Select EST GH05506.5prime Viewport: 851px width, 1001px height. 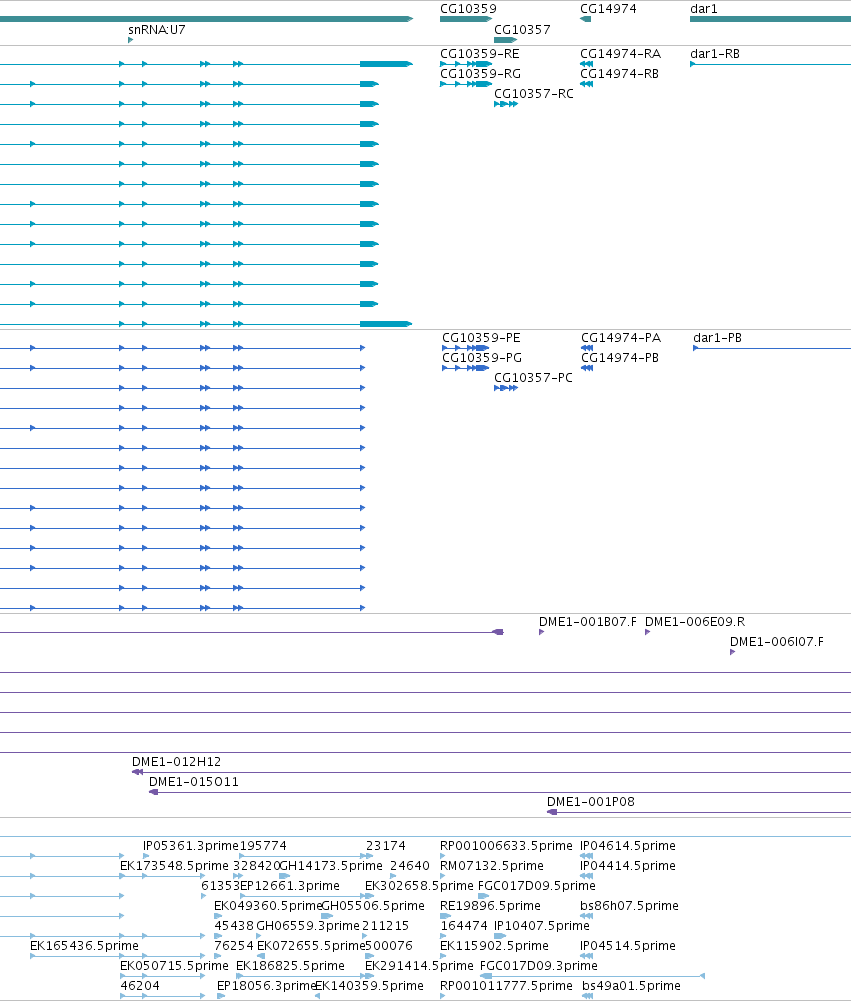[373, 906]
